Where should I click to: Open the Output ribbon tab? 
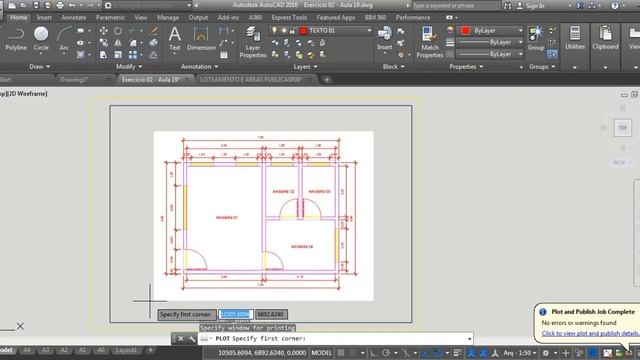pos(198,18)
